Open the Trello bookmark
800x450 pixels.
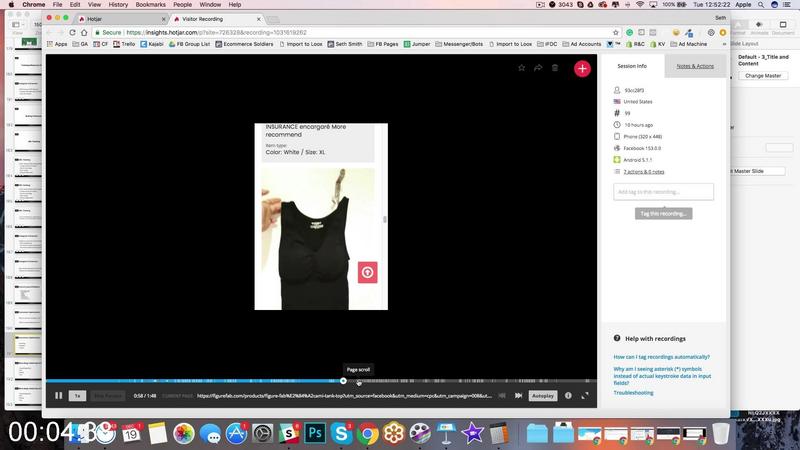[124, 44]
